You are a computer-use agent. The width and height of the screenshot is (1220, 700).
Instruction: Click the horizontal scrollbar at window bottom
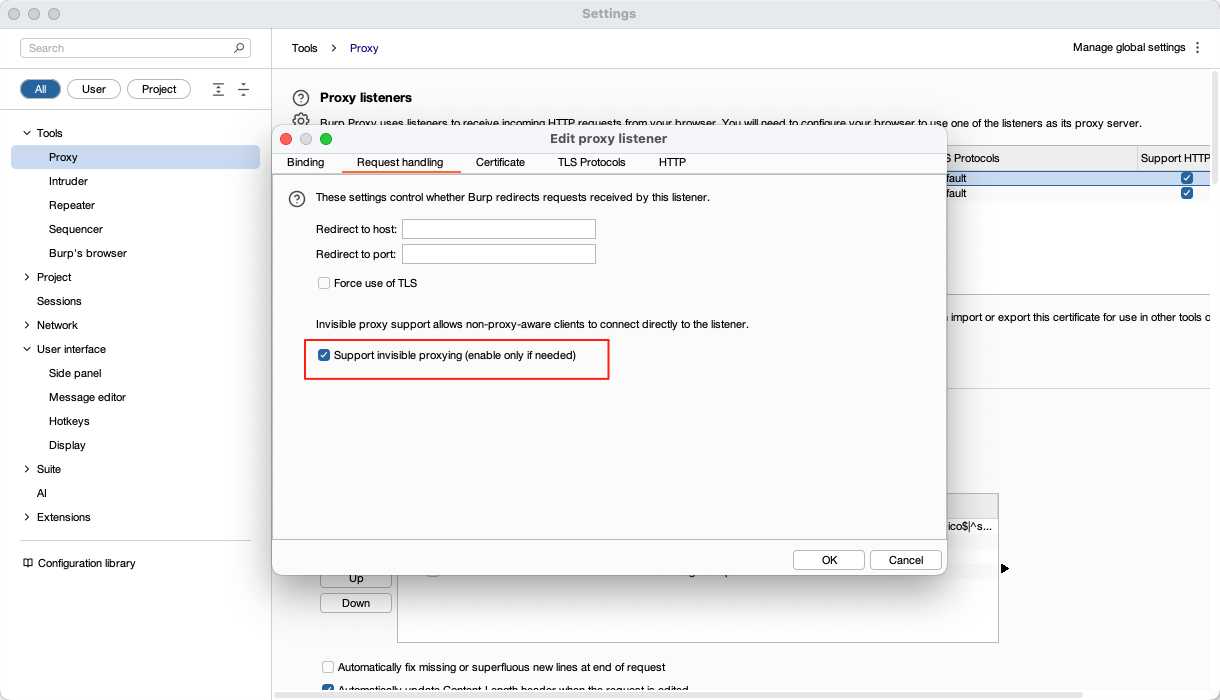click(680, 695)
